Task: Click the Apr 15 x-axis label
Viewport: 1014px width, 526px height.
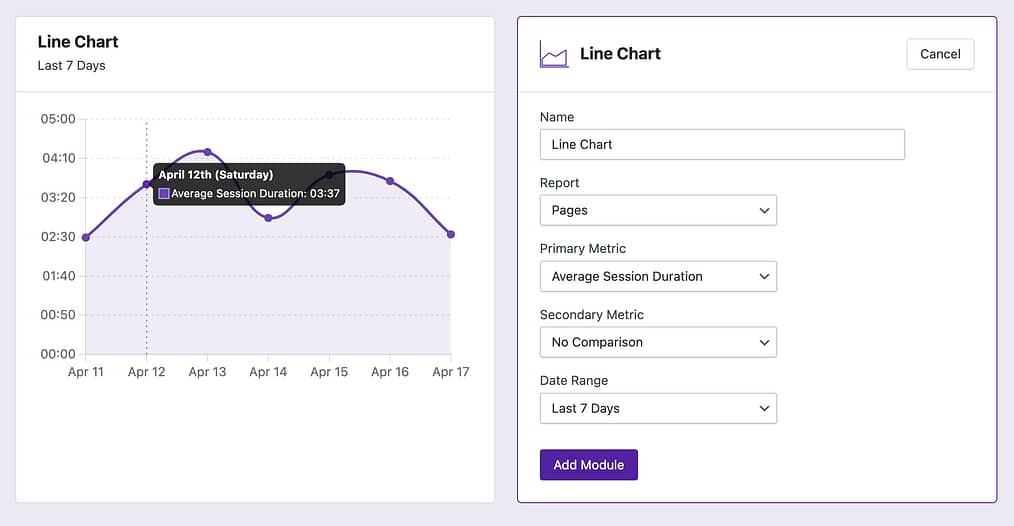Action: tap(329, 372)
